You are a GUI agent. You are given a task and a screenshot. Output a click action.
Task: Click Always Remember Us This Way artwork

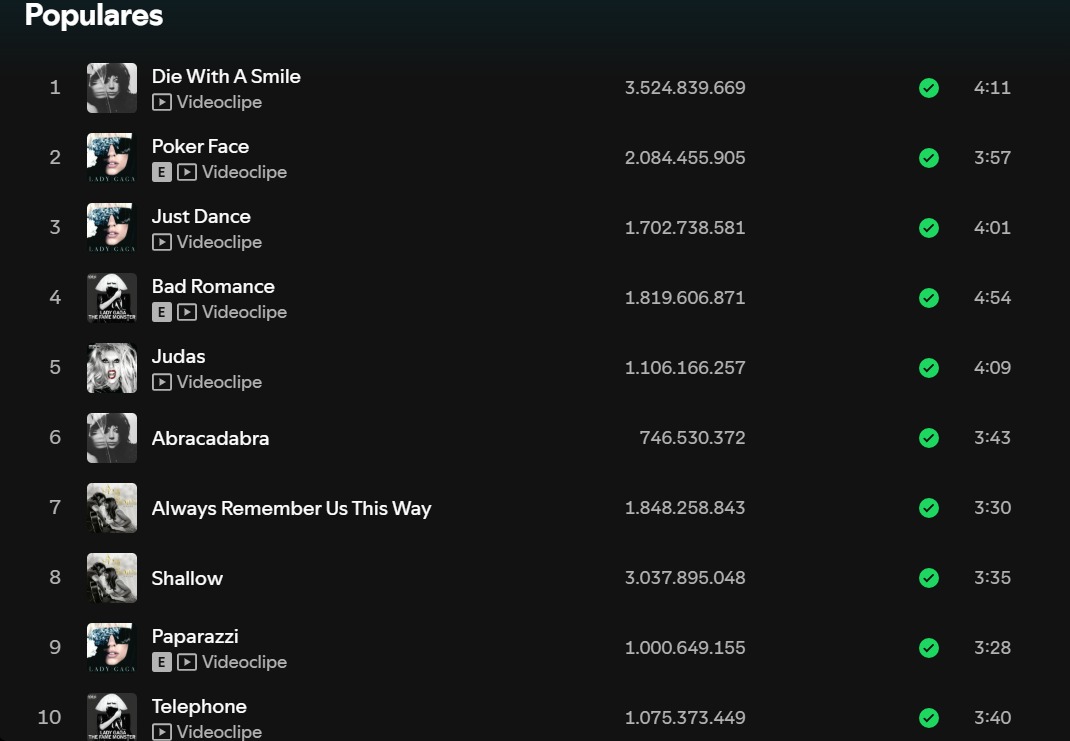point(112,508)
